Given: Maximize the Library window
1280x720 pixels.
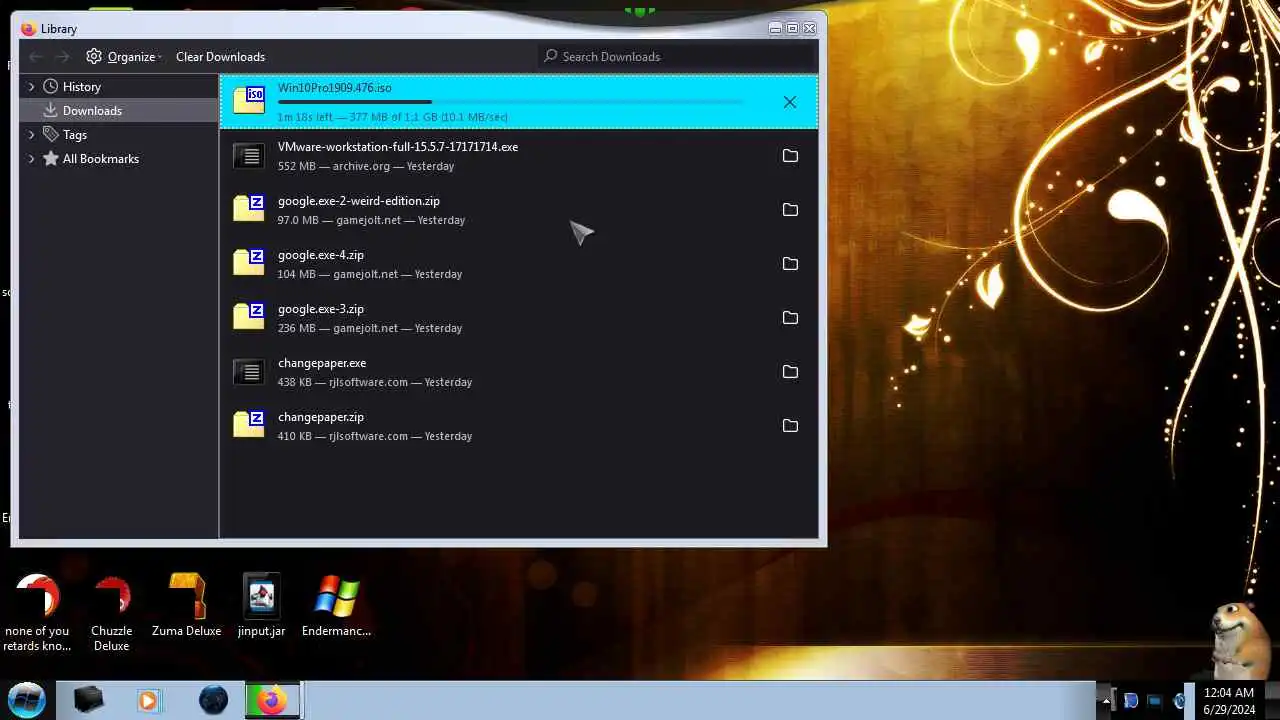Looking at the screenshot, I should click(792, 28).
